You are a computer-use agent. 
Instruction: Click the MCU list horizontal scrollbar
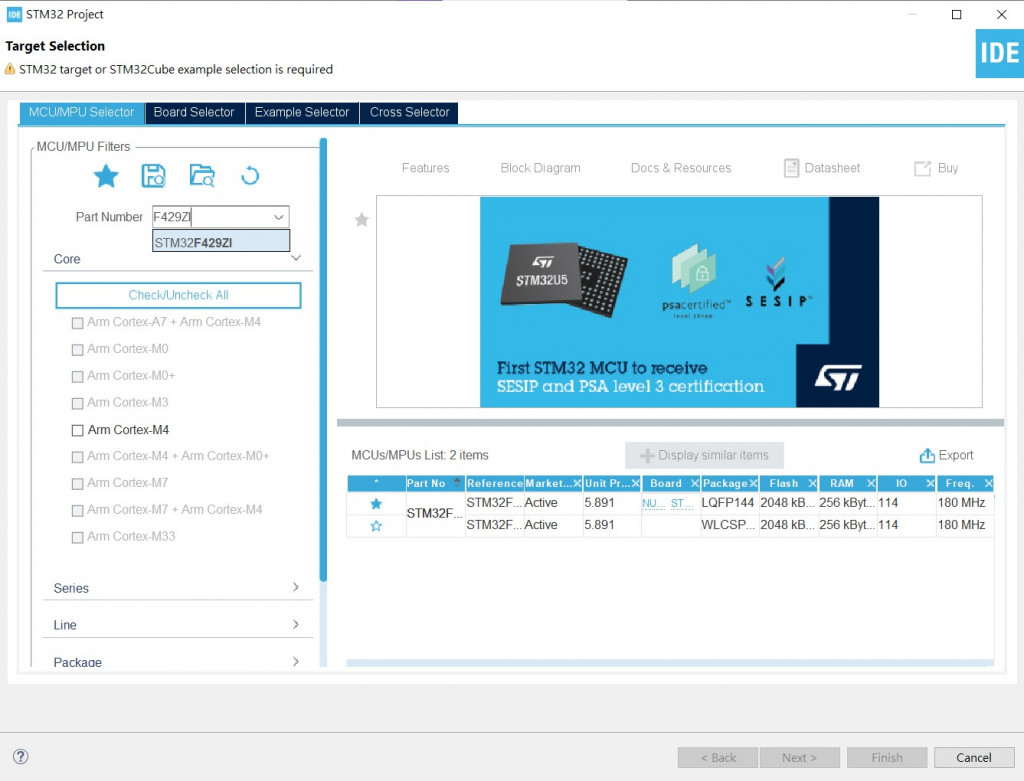[670, 663]
